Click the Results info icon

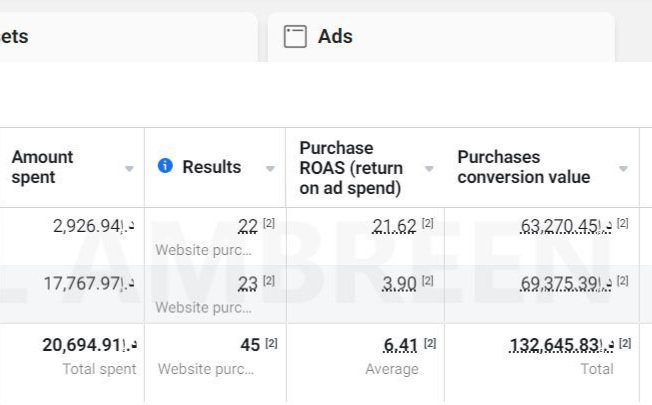point(166,167)
